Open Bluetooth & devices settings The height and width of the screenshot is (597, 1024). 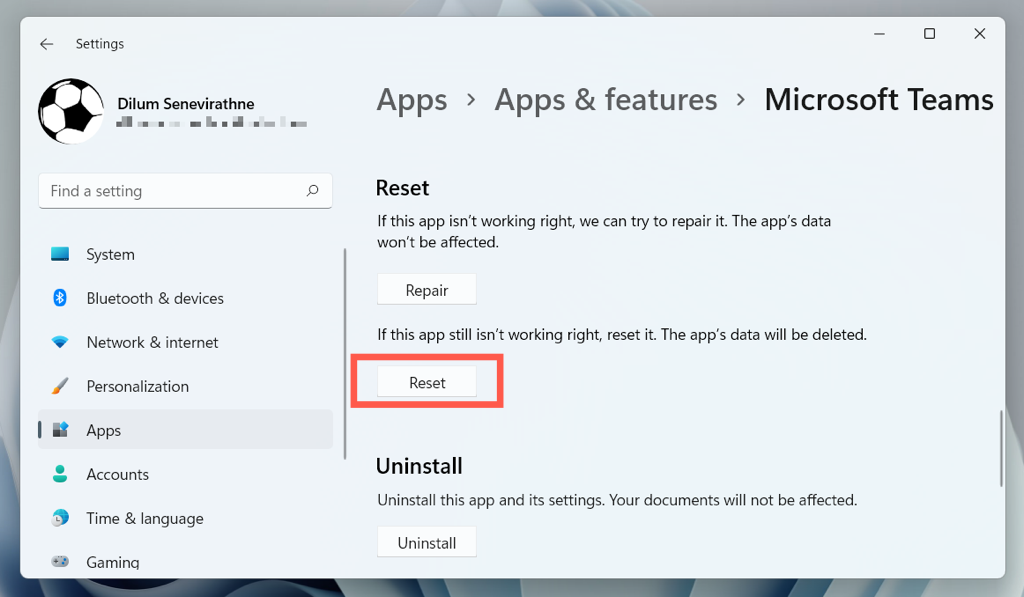point(155,298)
